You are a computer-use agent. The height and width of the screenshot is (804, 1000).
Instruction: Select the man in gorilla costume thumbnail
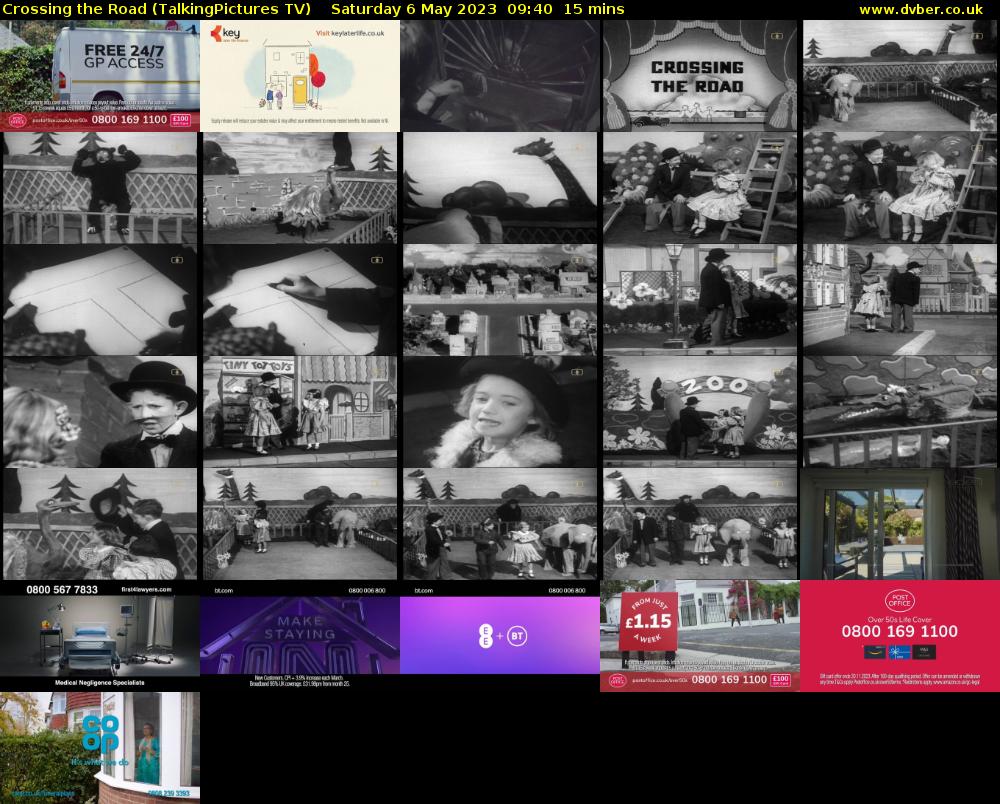click(x=100, y=187)
